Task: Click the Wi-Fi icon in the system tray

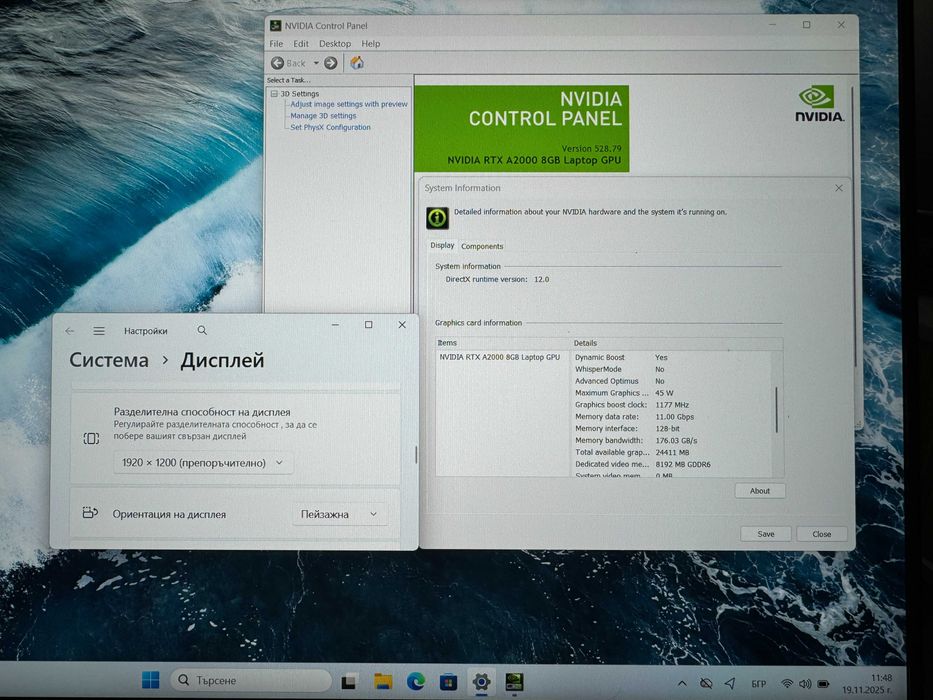Action: tap(787, 684)
